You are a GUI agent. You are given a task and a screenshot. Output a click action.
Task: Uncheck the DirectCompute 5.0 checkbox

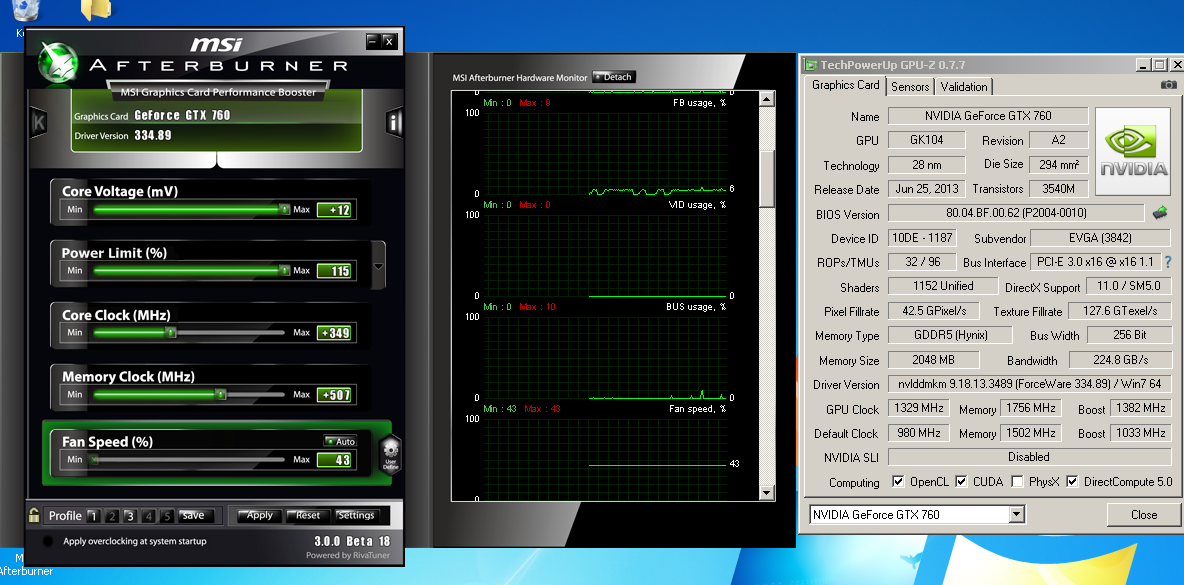(1072, 482)
